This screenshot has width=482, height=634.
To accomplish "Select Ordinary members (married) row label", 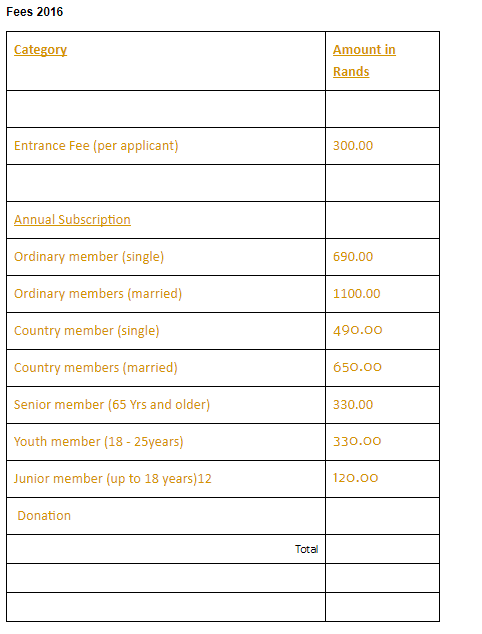I will [x=98, y=294].
